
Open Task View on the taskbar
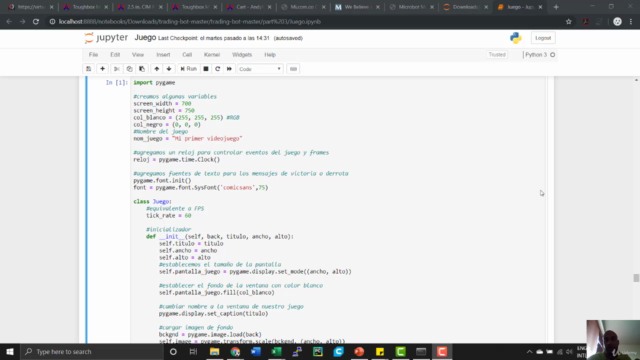pos(193,351)
